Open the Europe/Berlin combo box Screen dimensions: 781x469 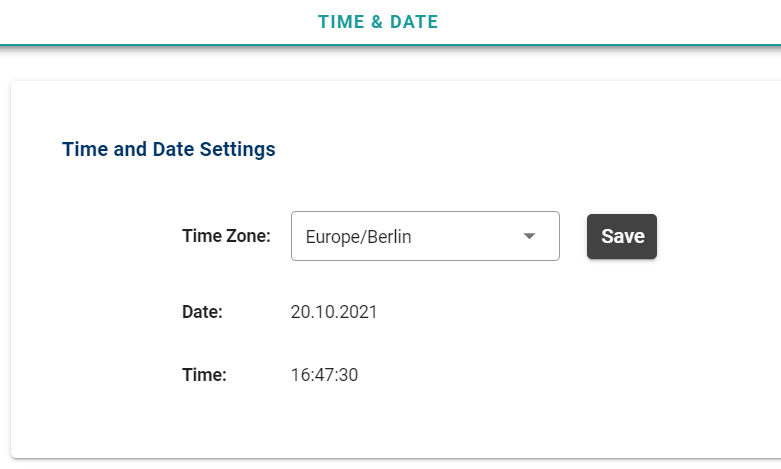pyautogui.click(x=424, y=237)
